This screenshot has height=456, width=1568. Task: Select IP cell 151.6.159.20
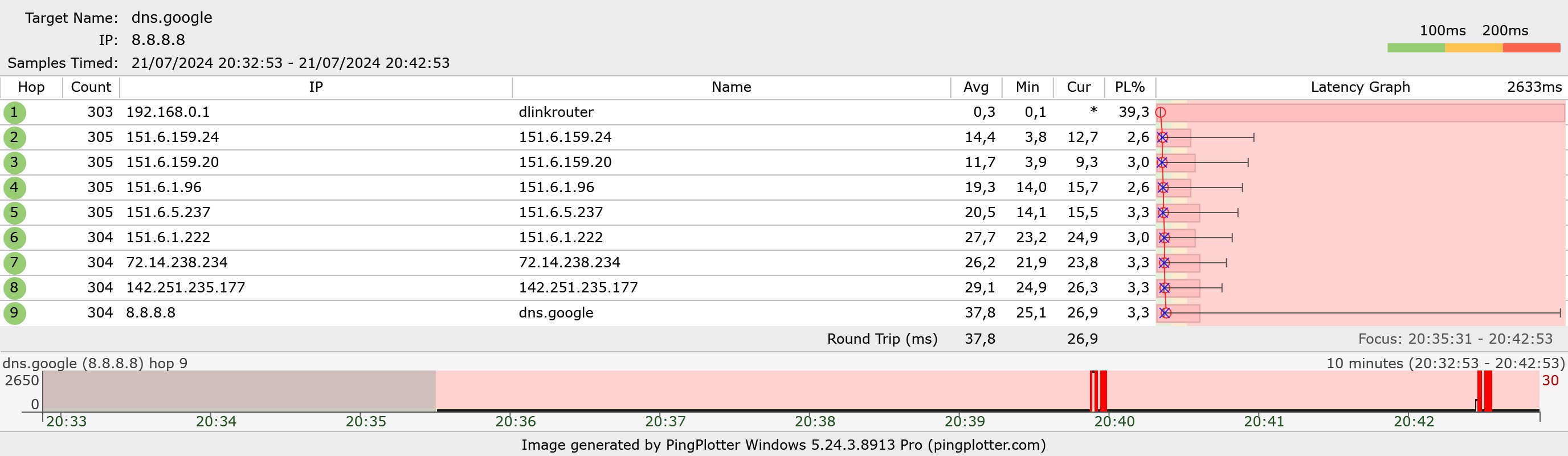point(172,162)
